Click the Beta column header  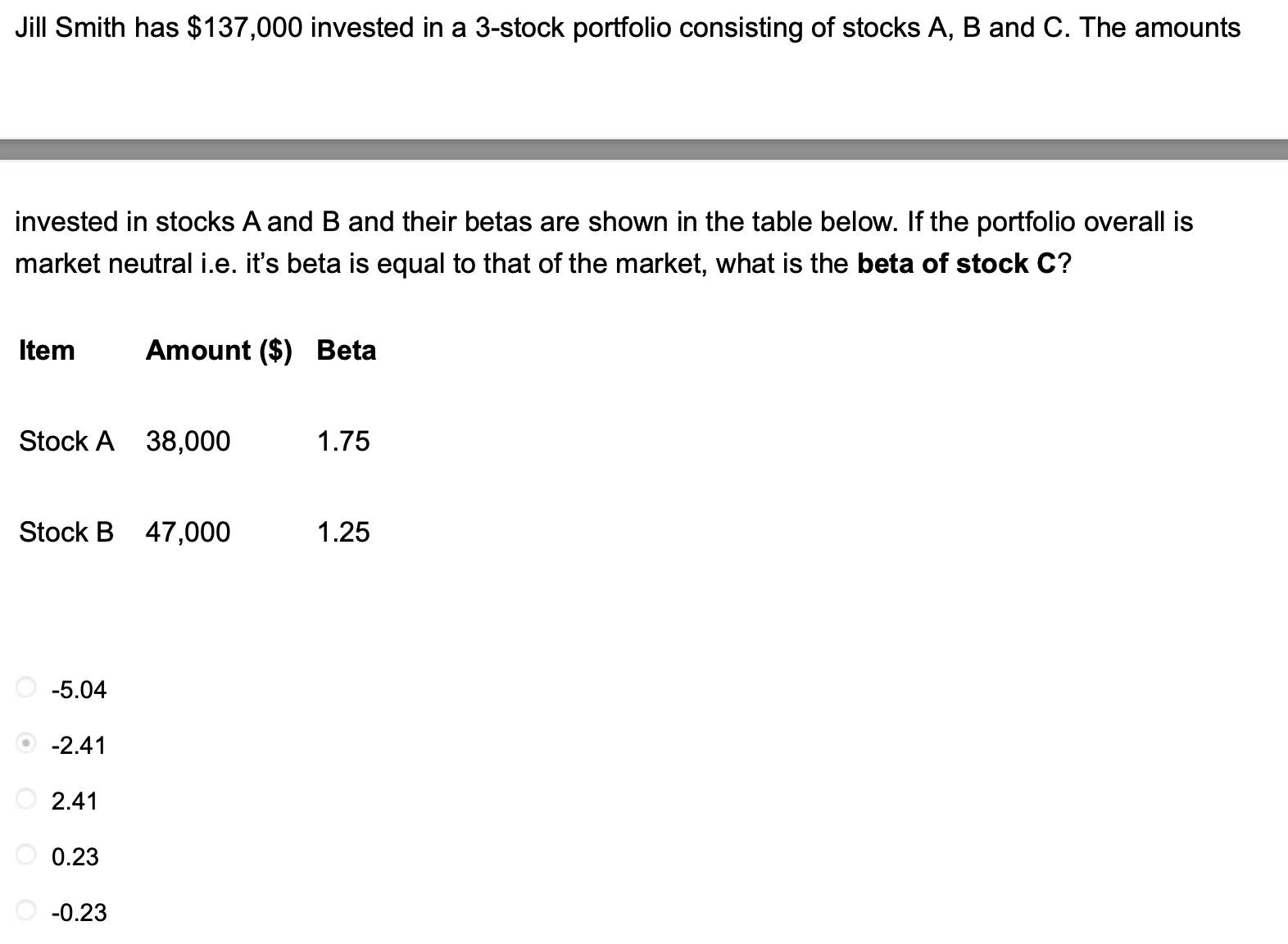pyautogui.click(x=345, y=351)
